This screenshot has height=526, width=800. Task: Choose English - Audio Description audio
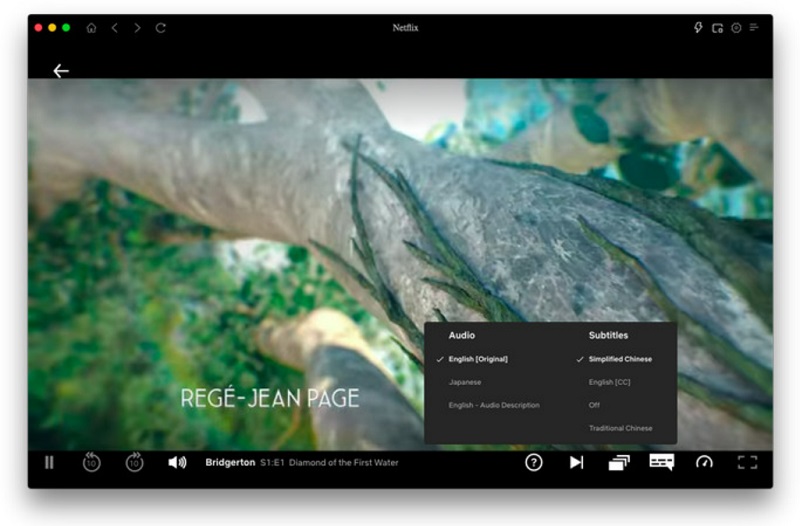494,405
